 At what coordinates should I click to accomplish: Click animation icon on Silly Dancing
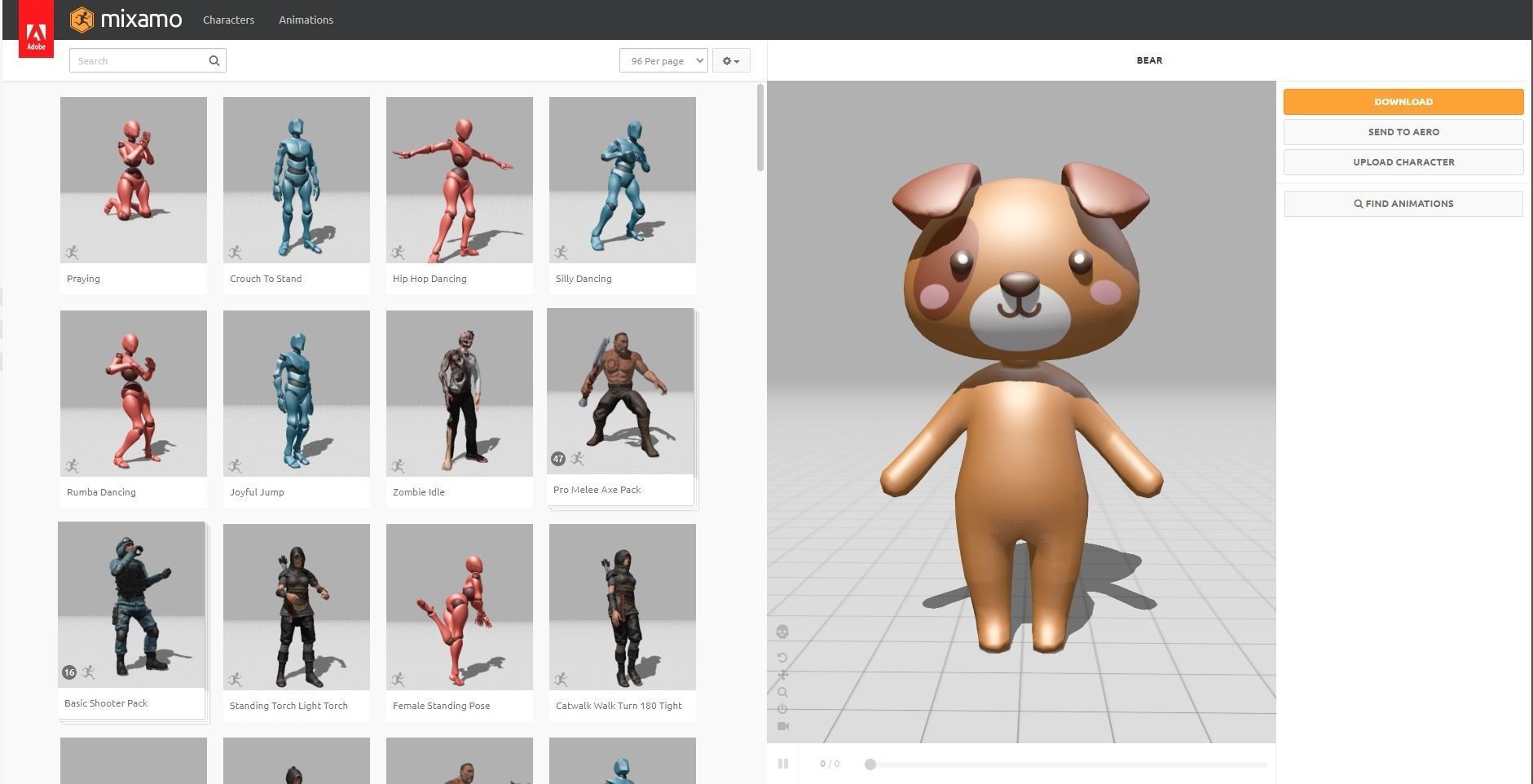click(562, 253)
